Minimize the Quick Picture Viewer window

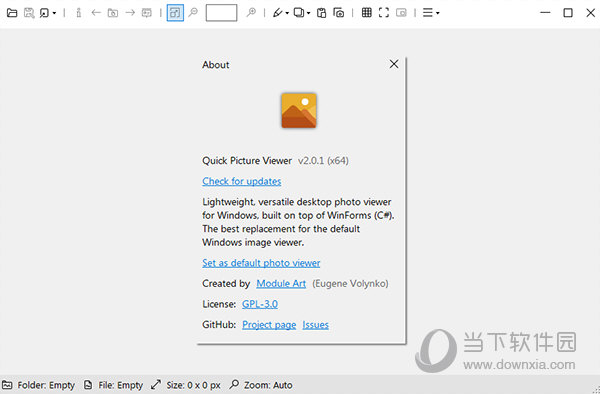(545, 13)
